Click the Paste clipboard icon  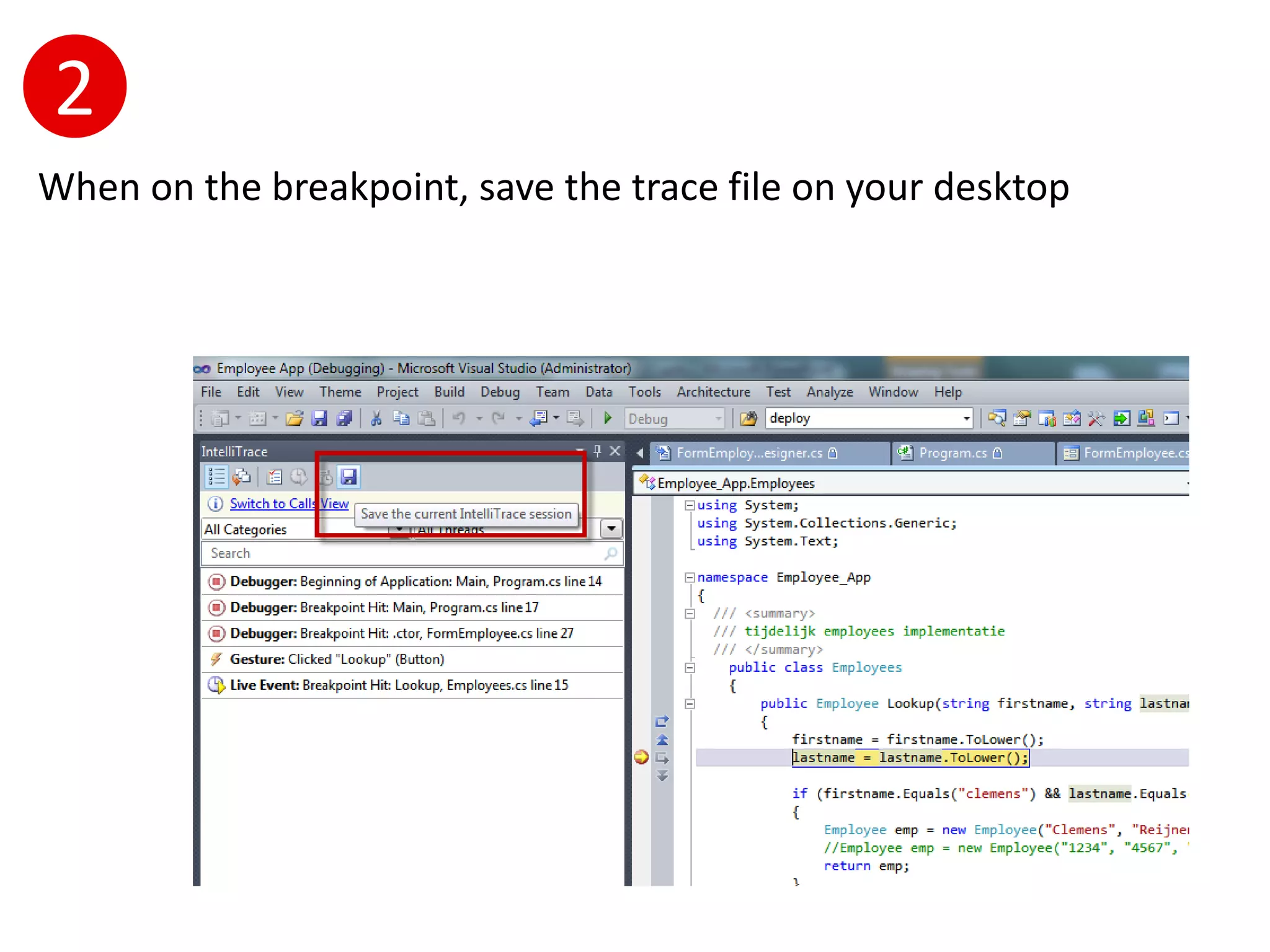coord(426,419)
